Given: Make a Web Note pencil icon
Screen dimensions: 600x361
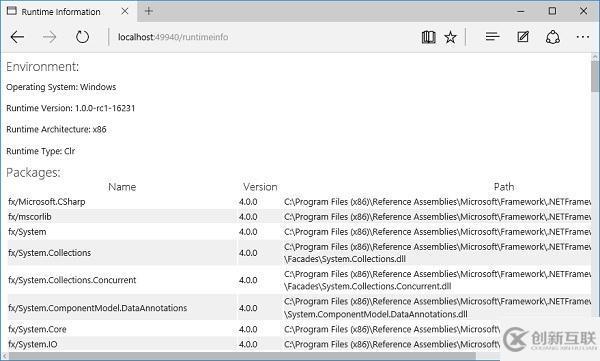Looking at the screenshot, I should 523,37.
